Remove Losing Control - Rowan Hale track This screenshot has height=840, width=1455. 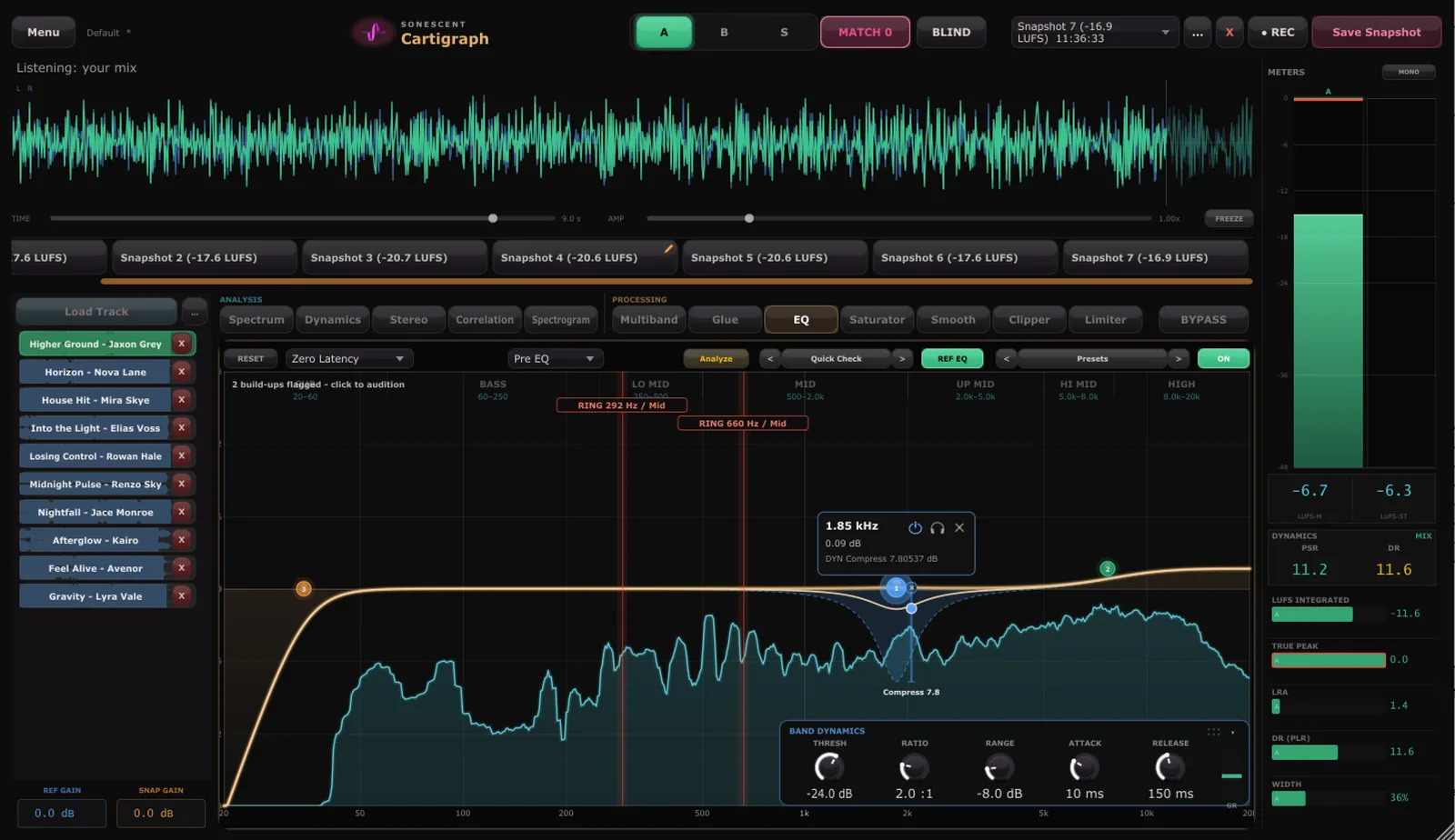coord(182,456)
